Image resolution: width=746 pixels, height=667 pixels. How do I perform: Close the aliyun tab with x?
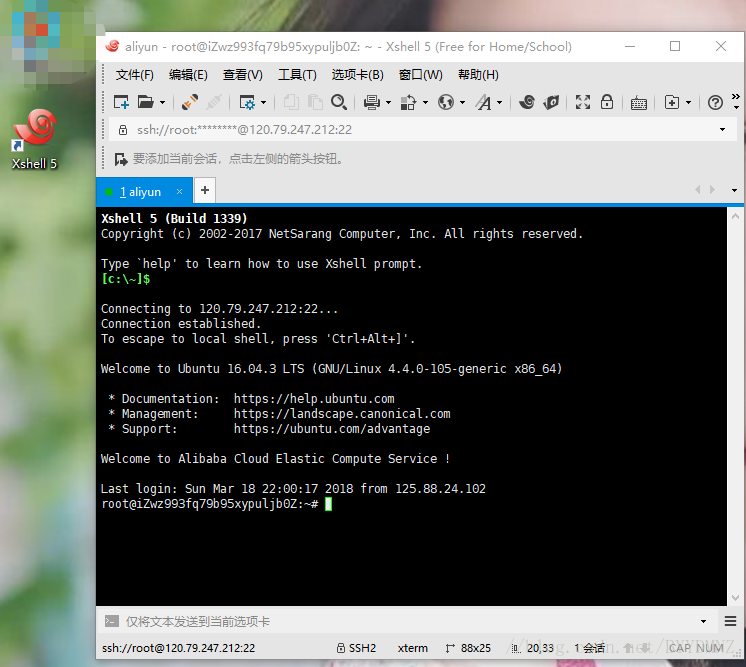click(179, 192)
